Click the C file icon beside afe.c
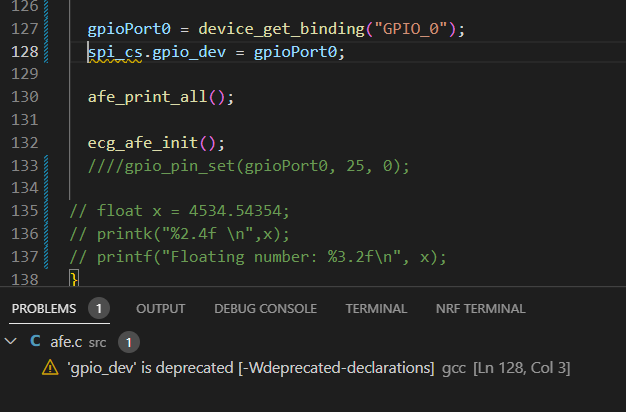The height and width of the screenshot is (412, 626). 35,341
